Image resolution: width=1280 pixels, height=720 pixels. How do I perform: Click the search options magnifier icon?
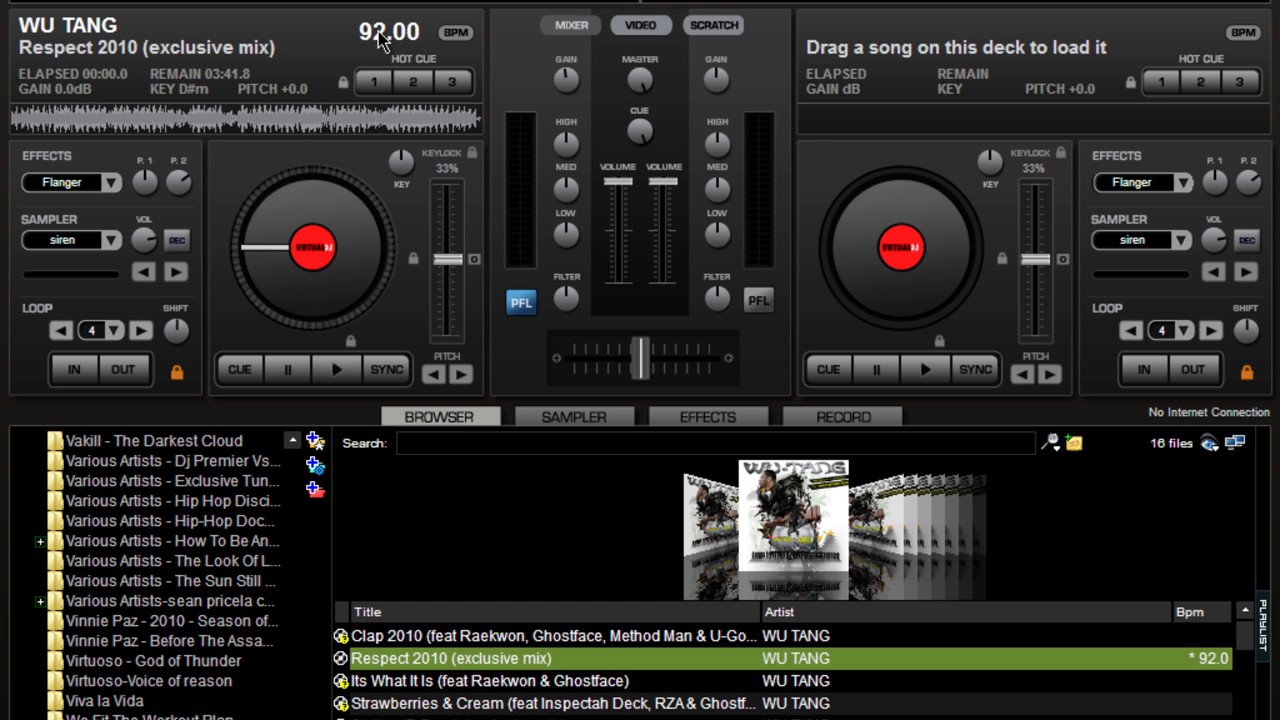pyautogui.click(x=1050, y=442)
